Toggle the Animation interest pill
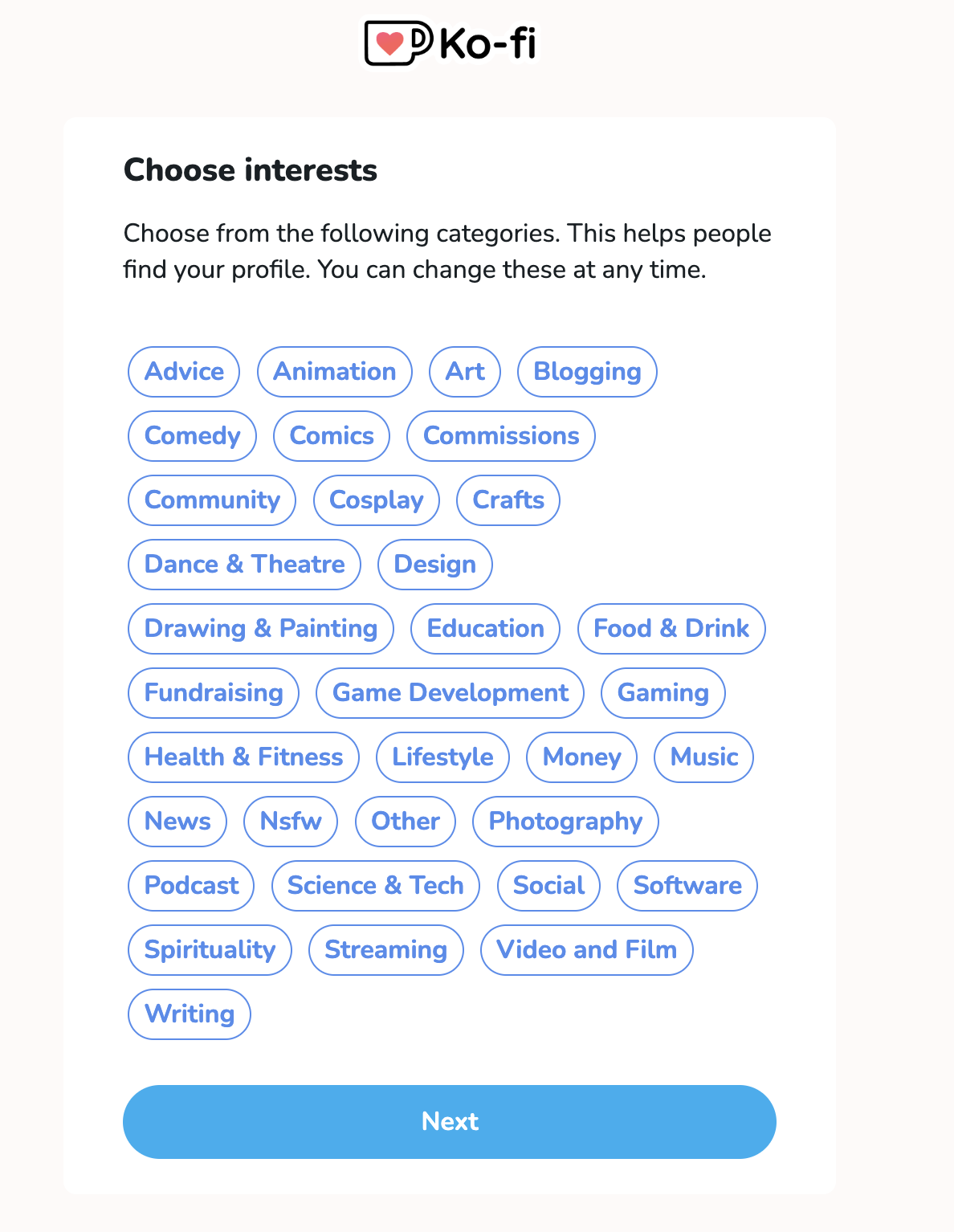The height and width of the screenshot is (1232, 954). [x=334, y=371]
